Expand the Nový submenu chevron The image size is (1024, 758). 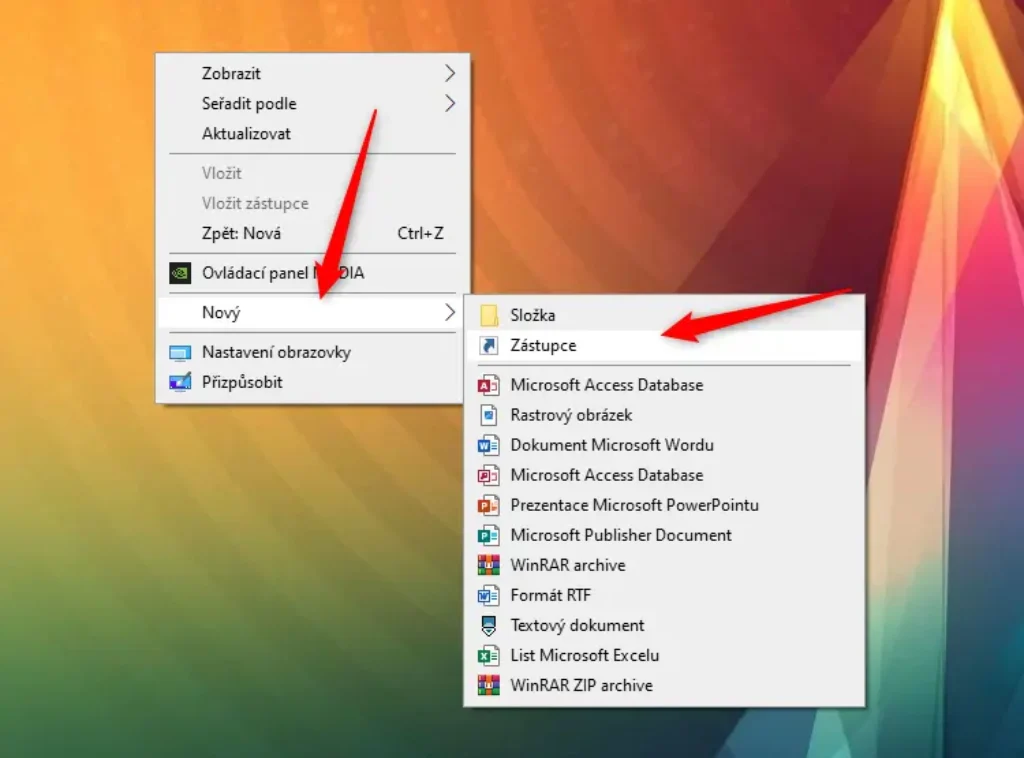point(449,313)
